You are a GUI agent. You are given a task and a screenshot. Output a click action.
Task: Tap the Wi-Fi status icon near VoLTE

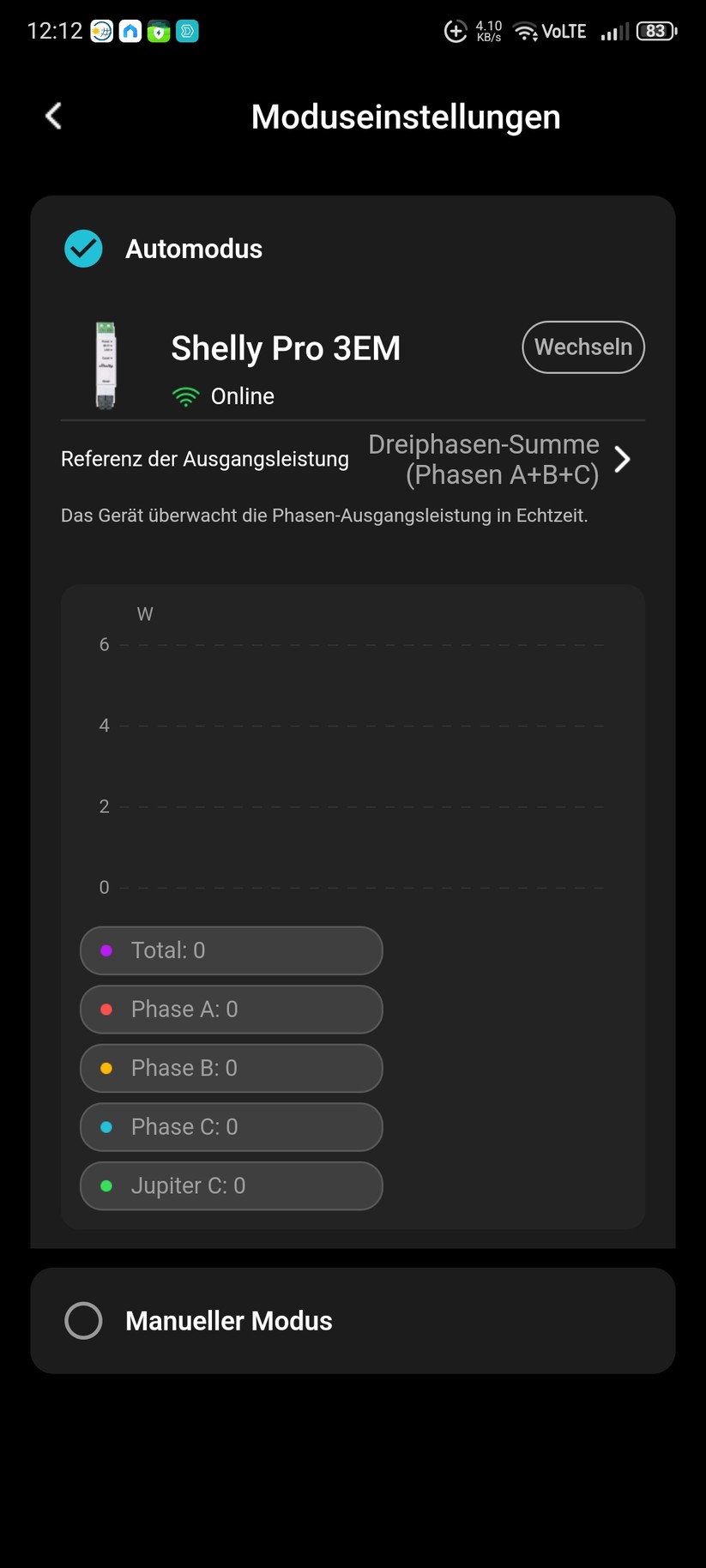(524, 31)
